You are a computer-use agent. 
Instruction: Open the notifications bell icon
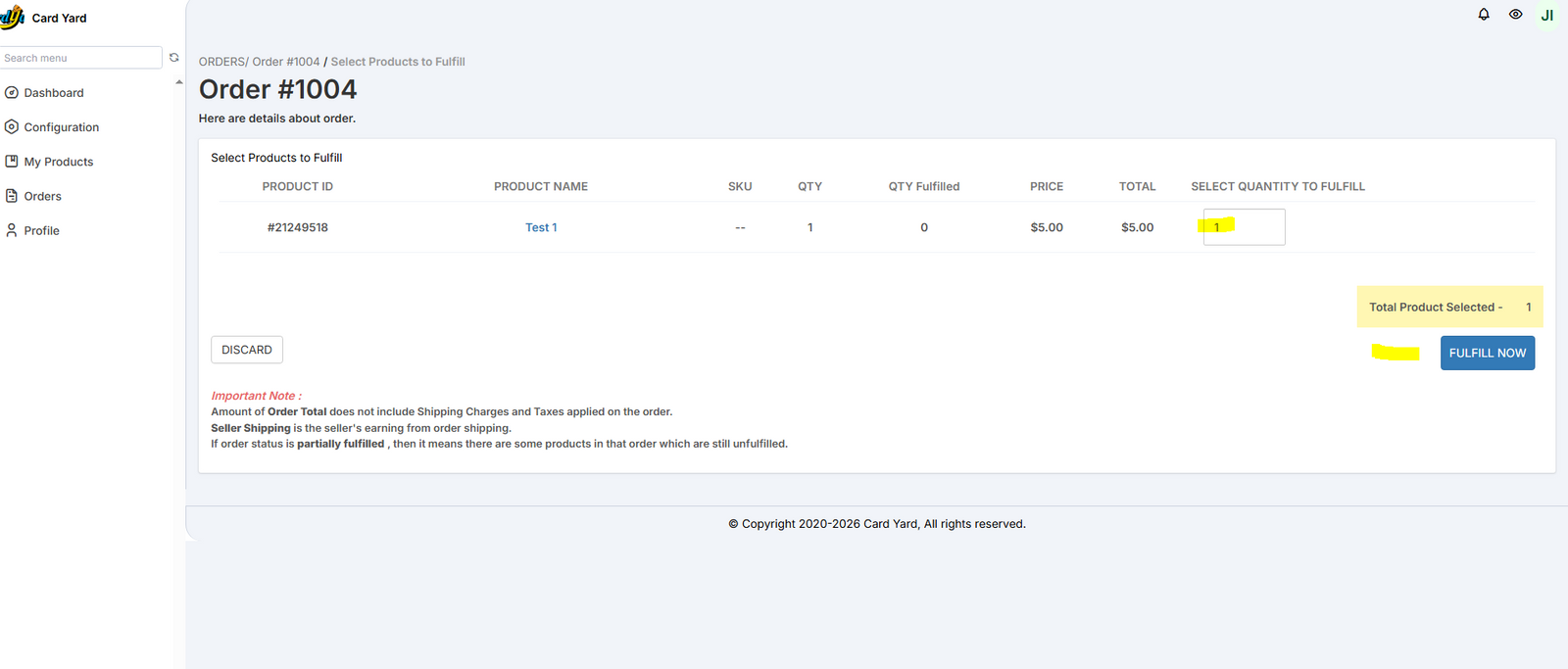pos(1484,15)
